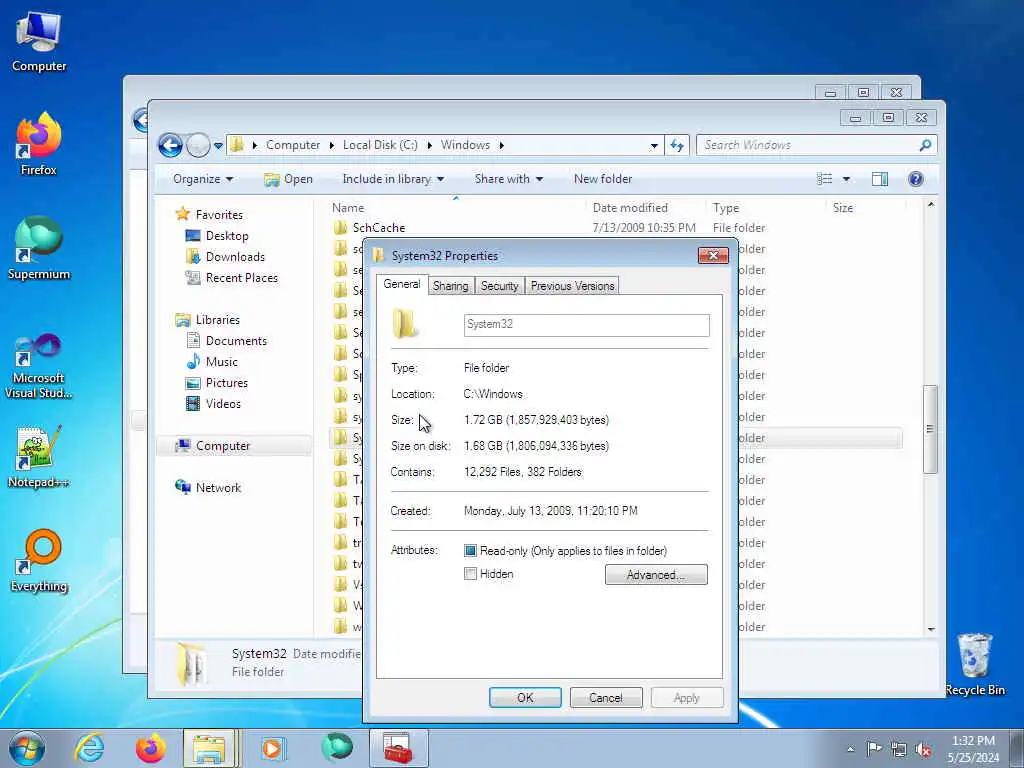Open the Pictures library
1024x768 pixels.
pos(227,383)
